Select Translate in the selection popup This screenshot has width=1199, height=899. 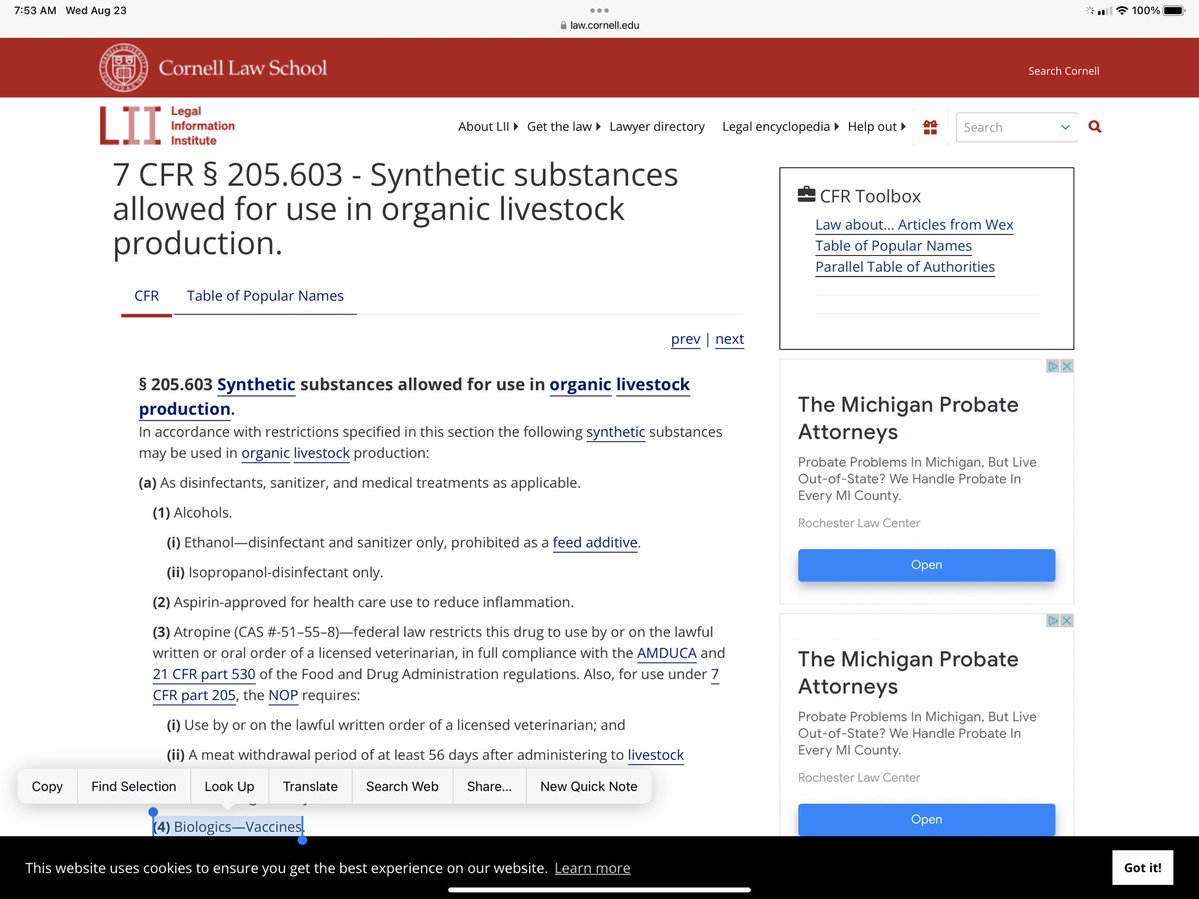coord(310,786)
